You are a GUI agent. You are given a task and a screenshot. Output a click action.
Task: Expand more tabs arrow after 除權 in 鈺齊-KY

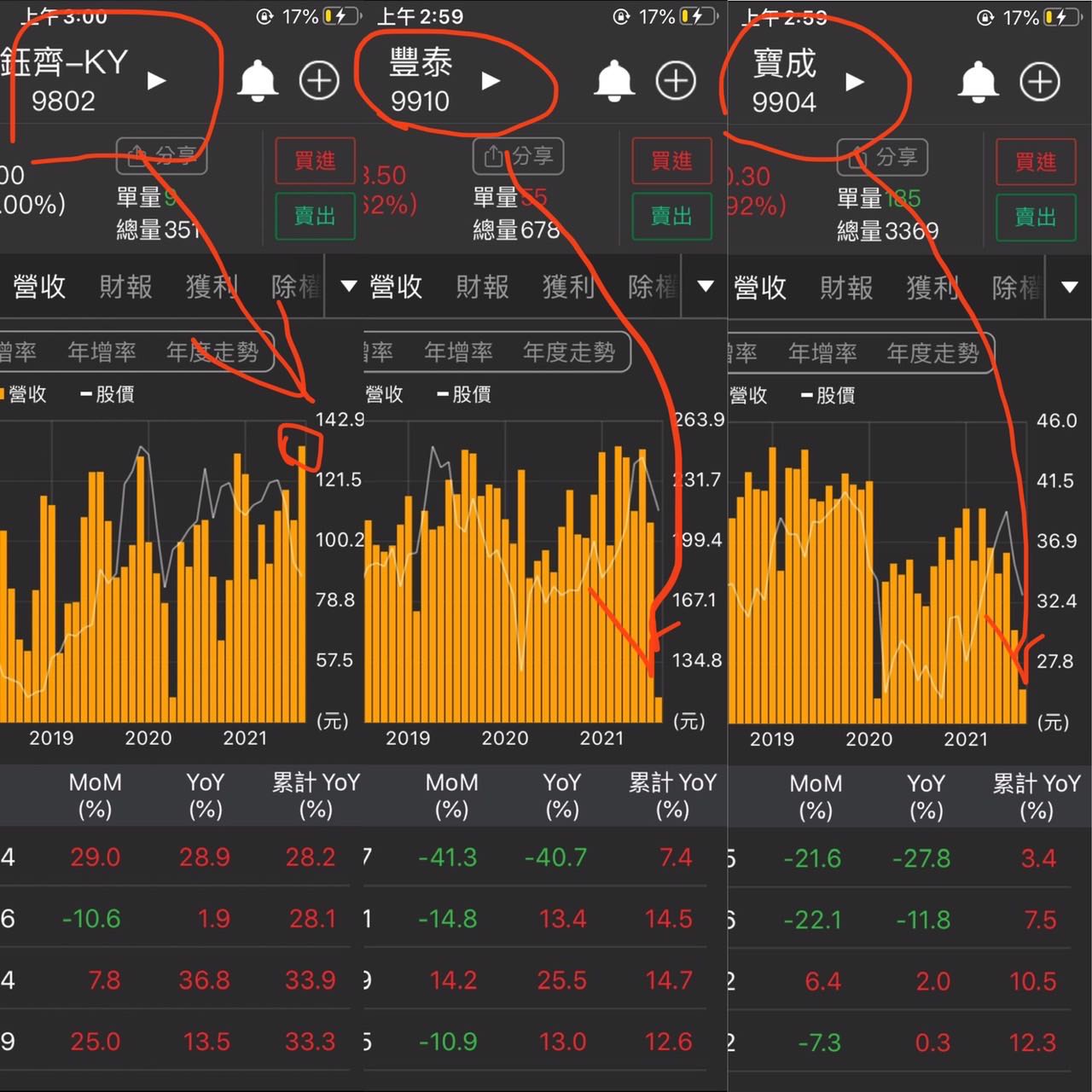coord(348,286)
